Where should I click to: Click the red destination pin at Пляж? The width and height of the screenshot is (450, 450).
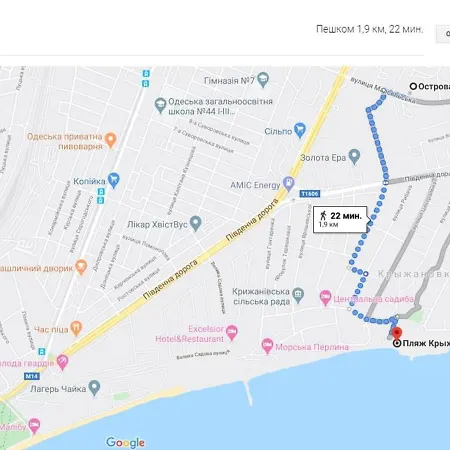pyautogui.click(x=396, y=334)
